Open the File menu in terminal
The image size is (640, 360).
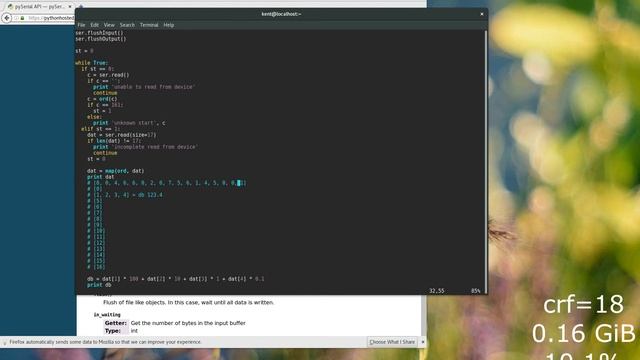tap(81, 25)
